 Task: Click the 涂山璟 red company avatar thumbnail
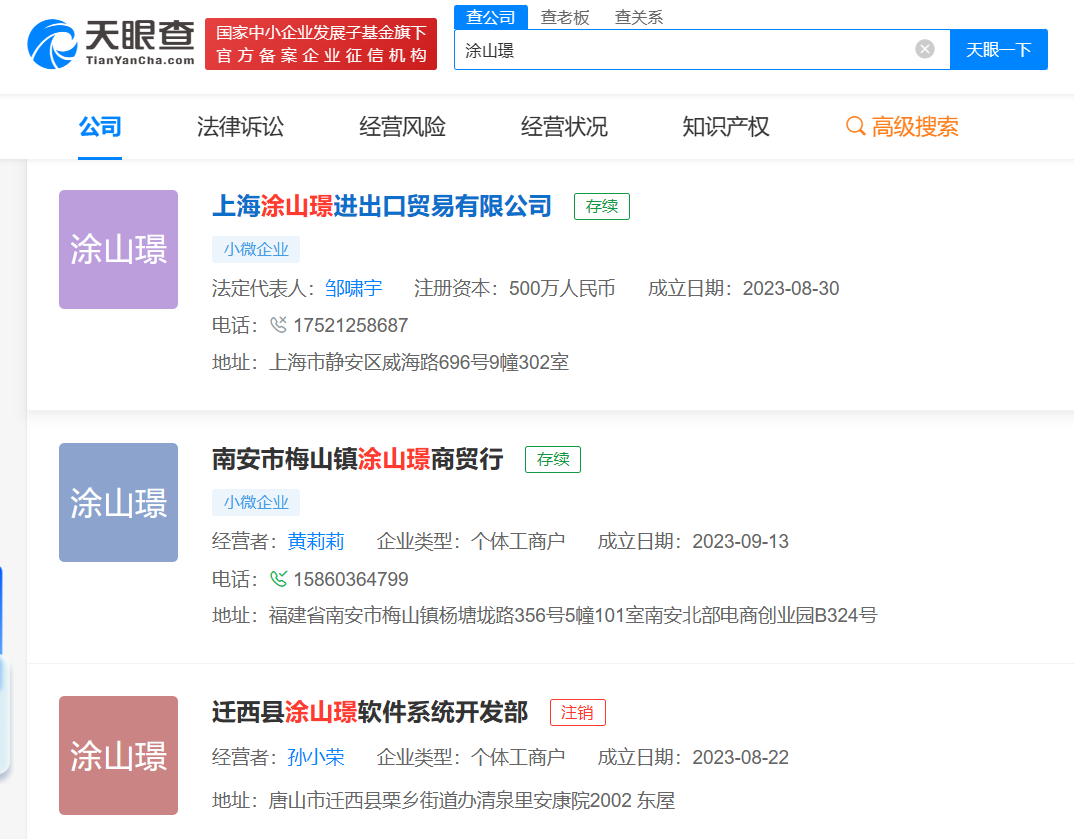click(118, 755)
